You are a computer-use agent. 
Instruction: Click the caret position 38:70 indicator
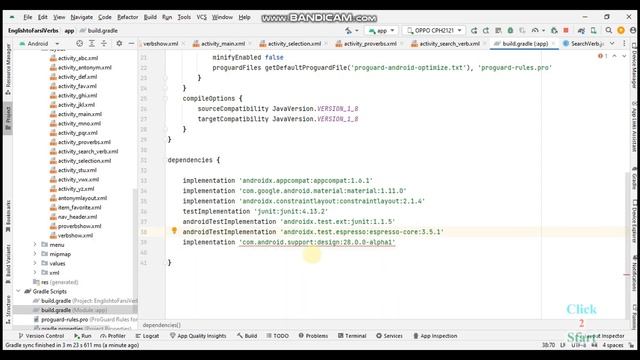click(x=548, y=345)
